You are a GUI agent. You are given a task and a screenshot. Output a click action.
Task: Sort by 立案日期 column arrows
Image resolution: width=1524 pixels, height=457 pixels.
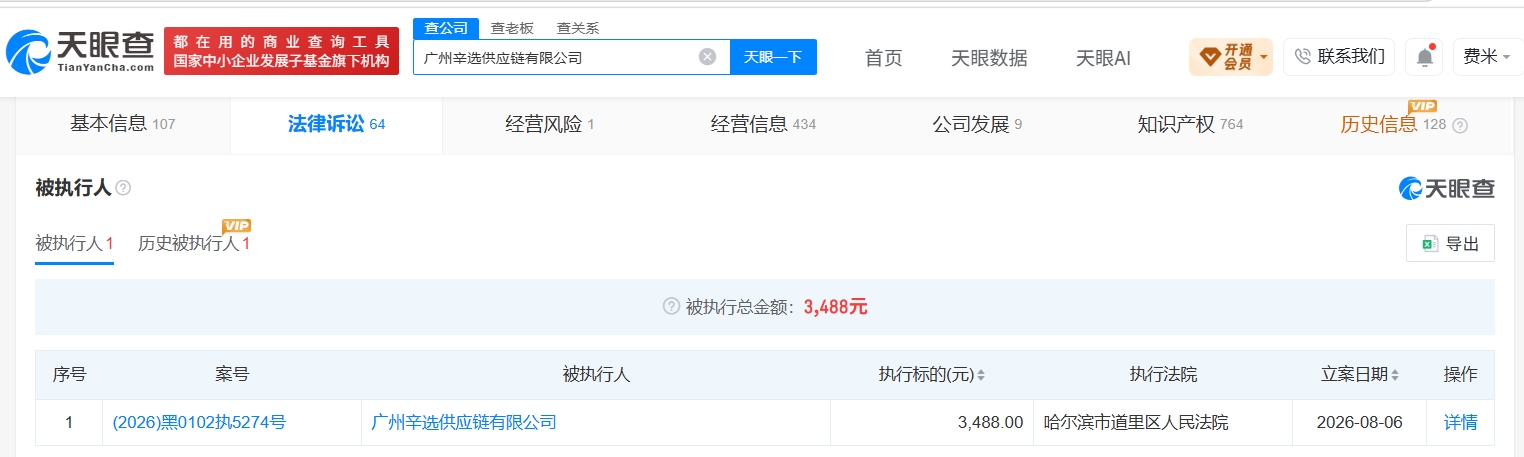(x=1395, y=375)
